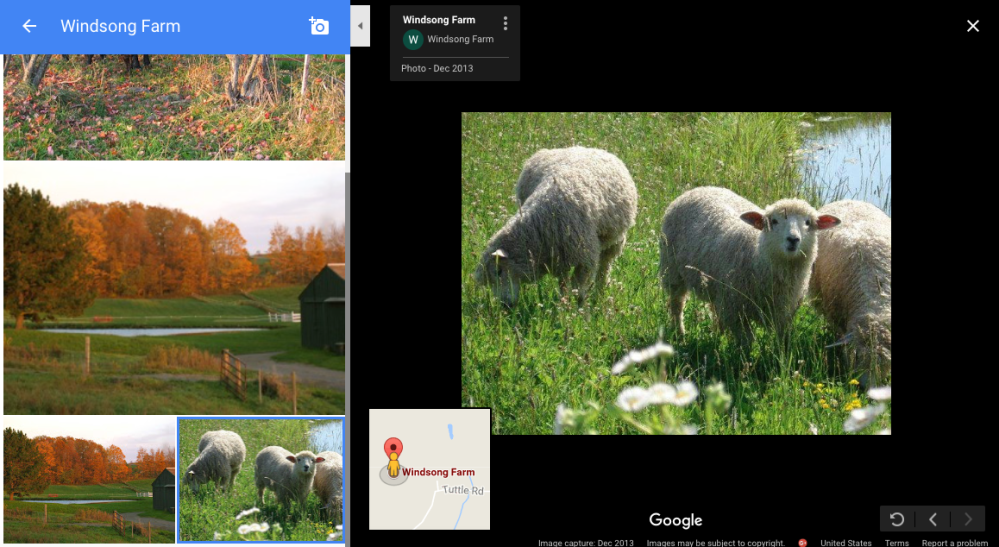Go to the next photo arrow
Image resolution: width=999 pixels, height=547 pixels.
[x=967, y=519]
